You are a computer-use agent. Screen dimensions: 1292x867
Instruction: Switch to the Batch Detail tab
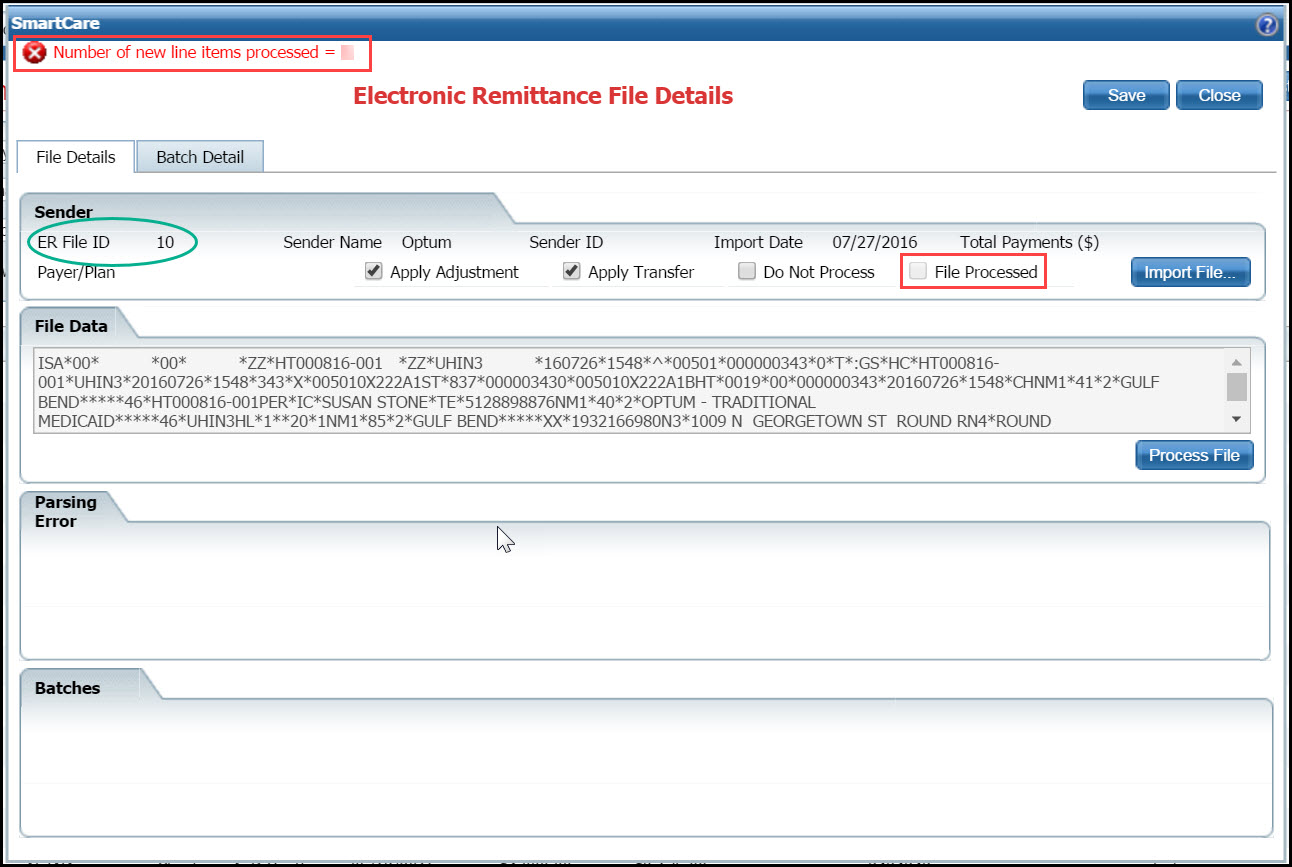[x=199, y=156]
